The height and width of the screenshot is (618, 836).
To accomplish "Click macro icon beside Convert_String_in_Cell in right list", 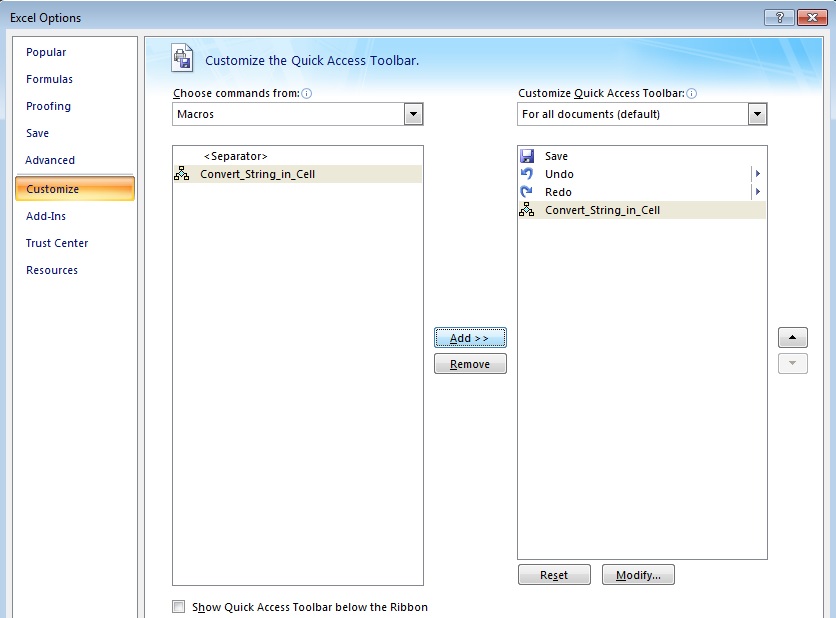I will [527, 210].
